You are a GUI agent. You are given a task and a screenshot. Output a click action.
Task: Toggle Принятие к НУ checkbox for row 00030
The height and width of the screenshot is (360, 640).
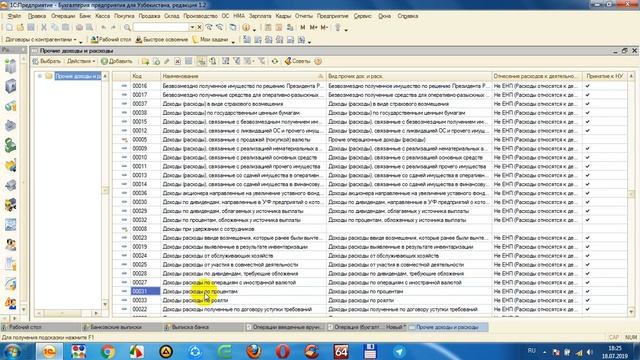[588, 202]
